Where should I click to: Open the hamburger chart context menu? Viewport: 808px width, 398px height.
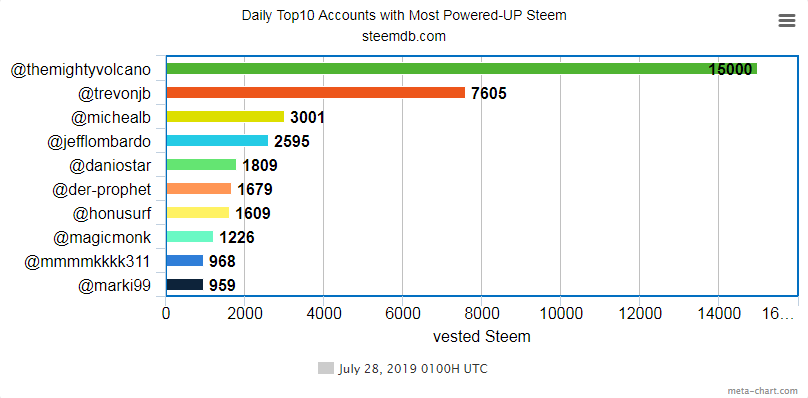click(x=786, y=21)
